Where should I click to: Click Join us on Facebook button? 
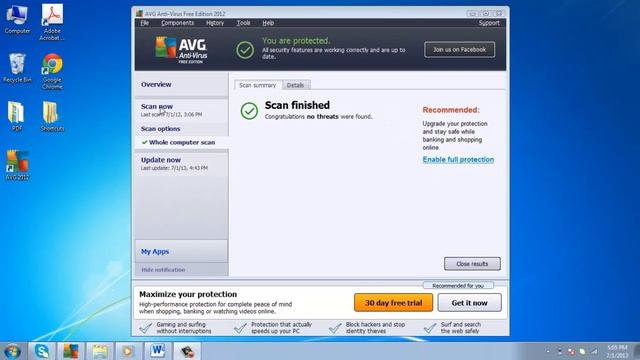[x=460, y=49]
